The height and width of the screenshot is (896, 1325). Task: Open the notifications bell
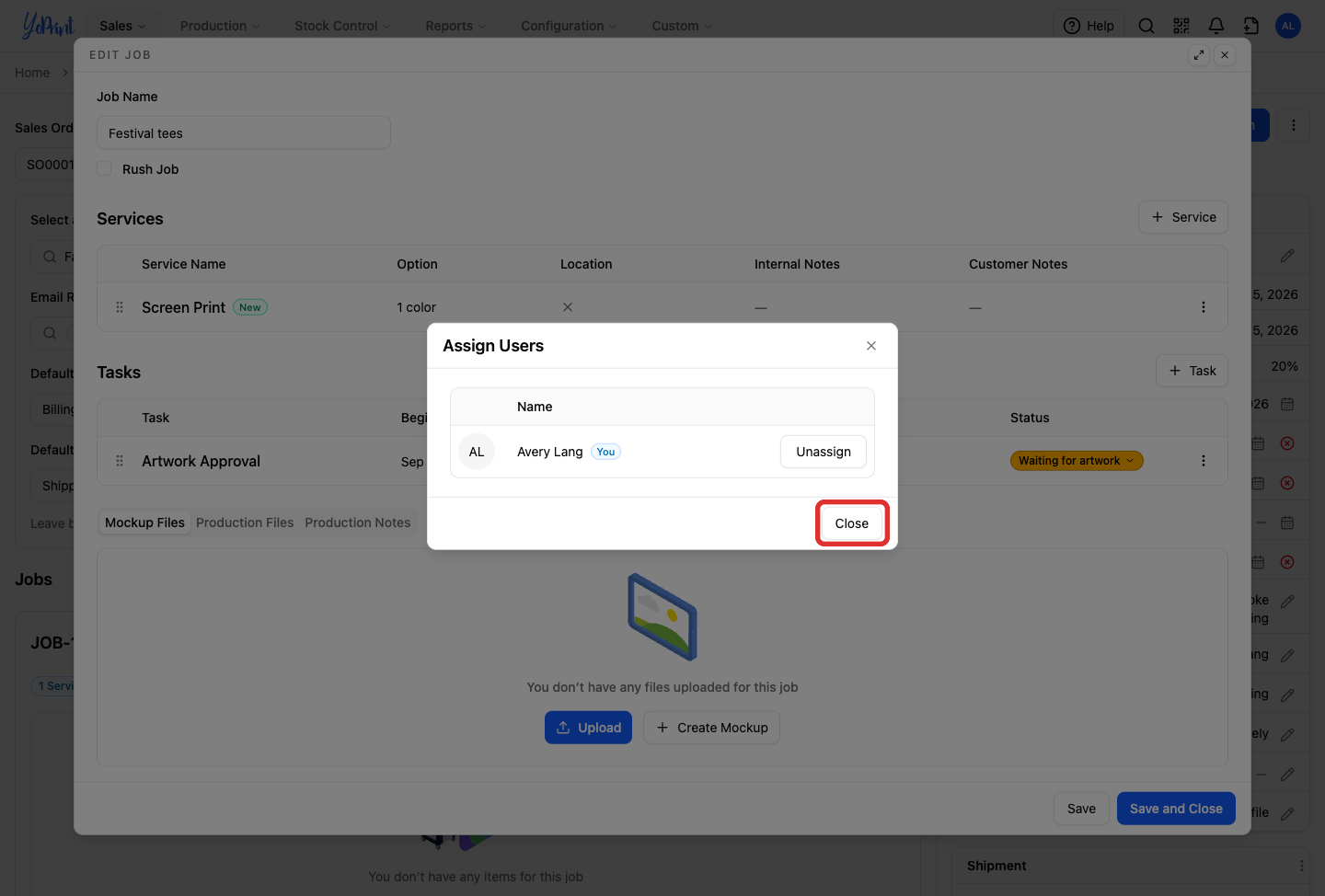coord(1216,26)
